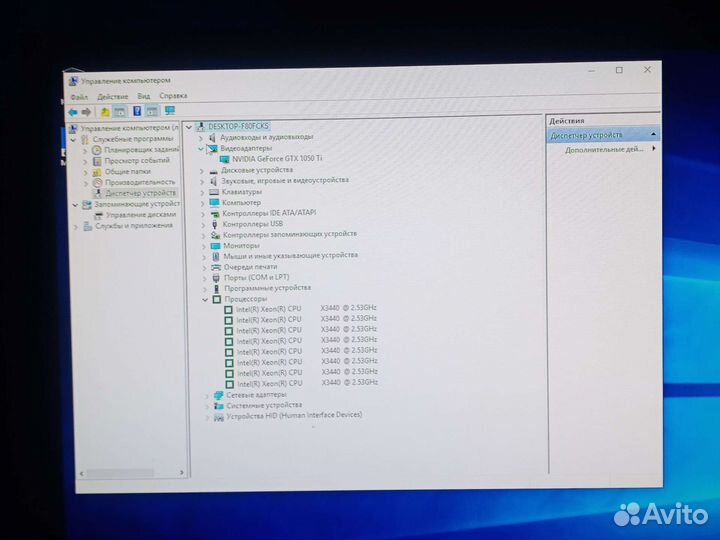
Task: Click the Порты (COM и LPT) icon
Action: click(216, 278)
